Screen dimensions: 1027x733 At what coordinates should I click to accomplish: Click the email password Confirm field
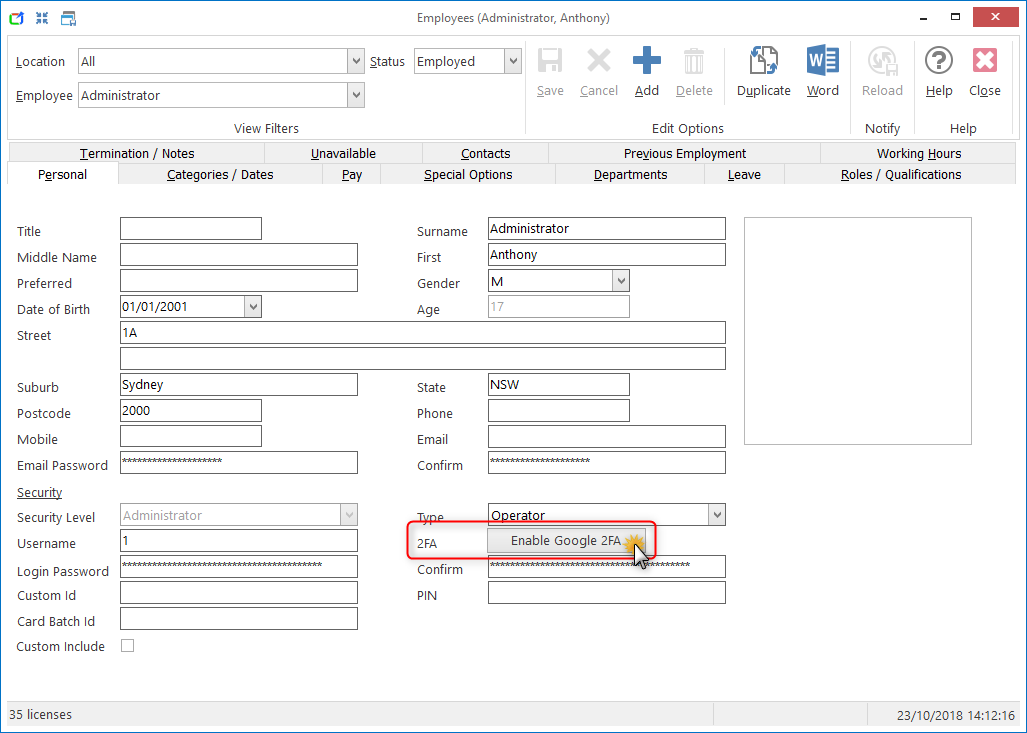(607, 462)
